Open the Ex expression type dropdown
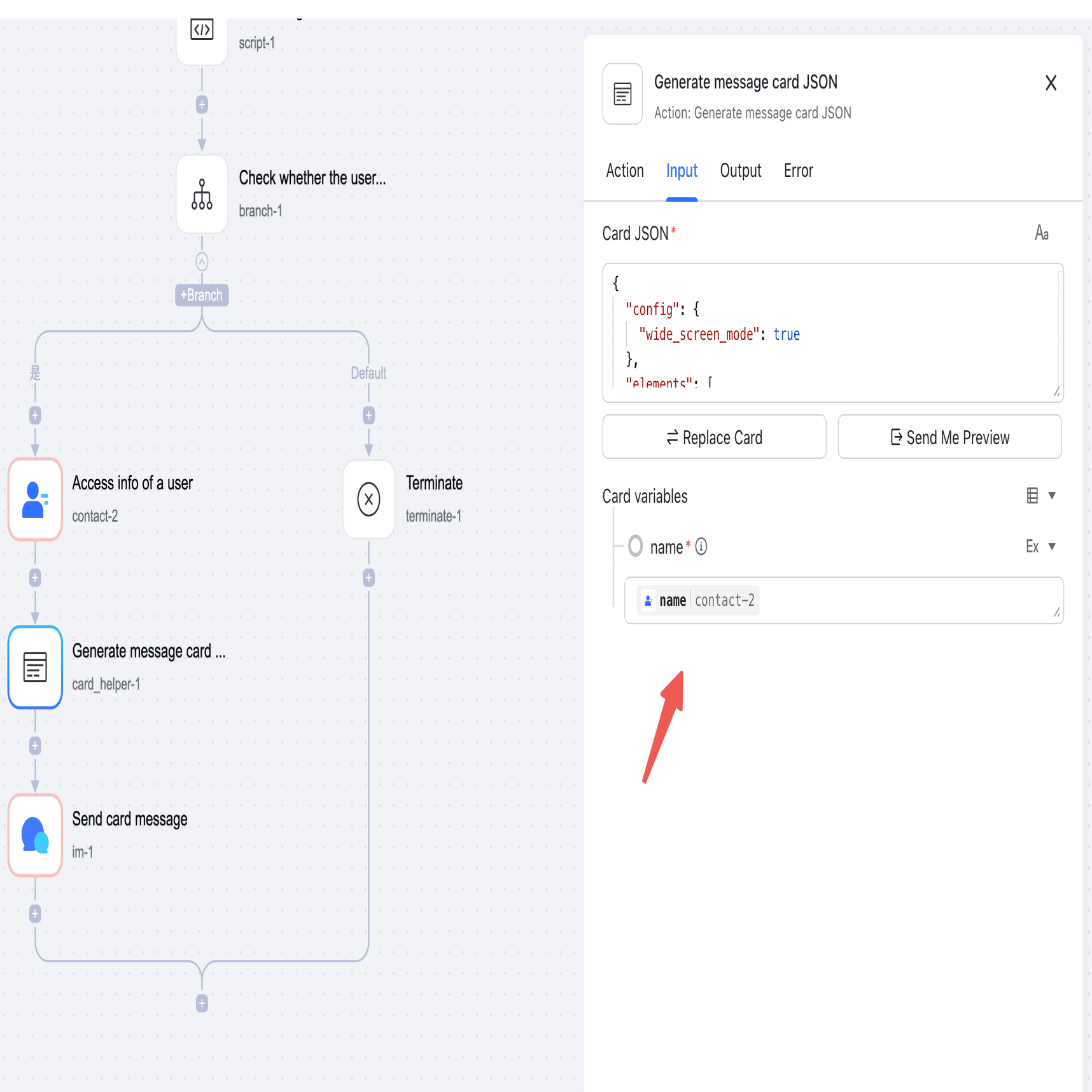Image resolution: width=1092 pixels, height=1092 pixels. coord(1040,546)
